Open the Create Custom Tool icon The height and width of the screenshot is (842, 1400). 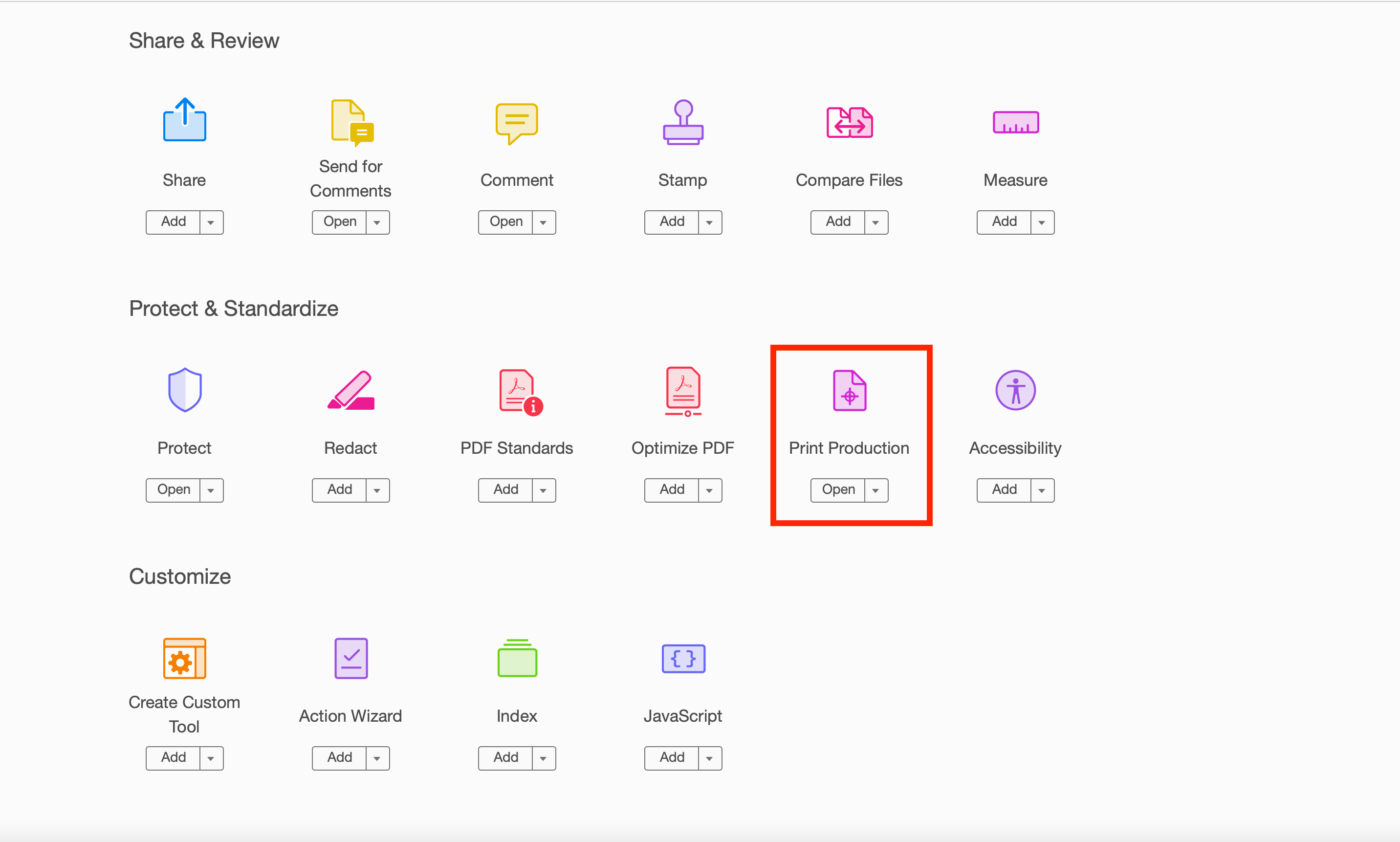point(184,658)
